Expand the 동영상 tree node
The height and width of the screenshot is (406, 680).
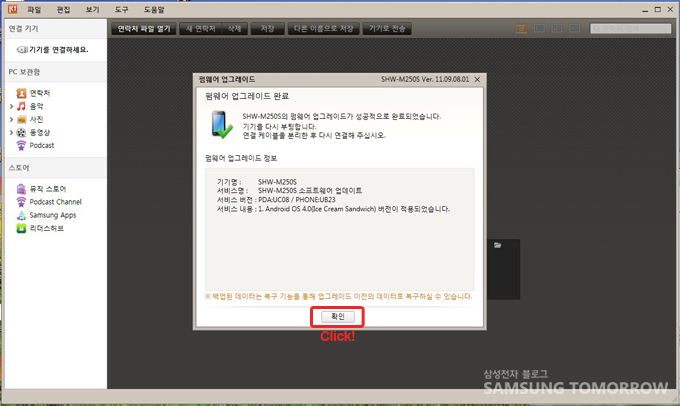(x=11, y=132)
